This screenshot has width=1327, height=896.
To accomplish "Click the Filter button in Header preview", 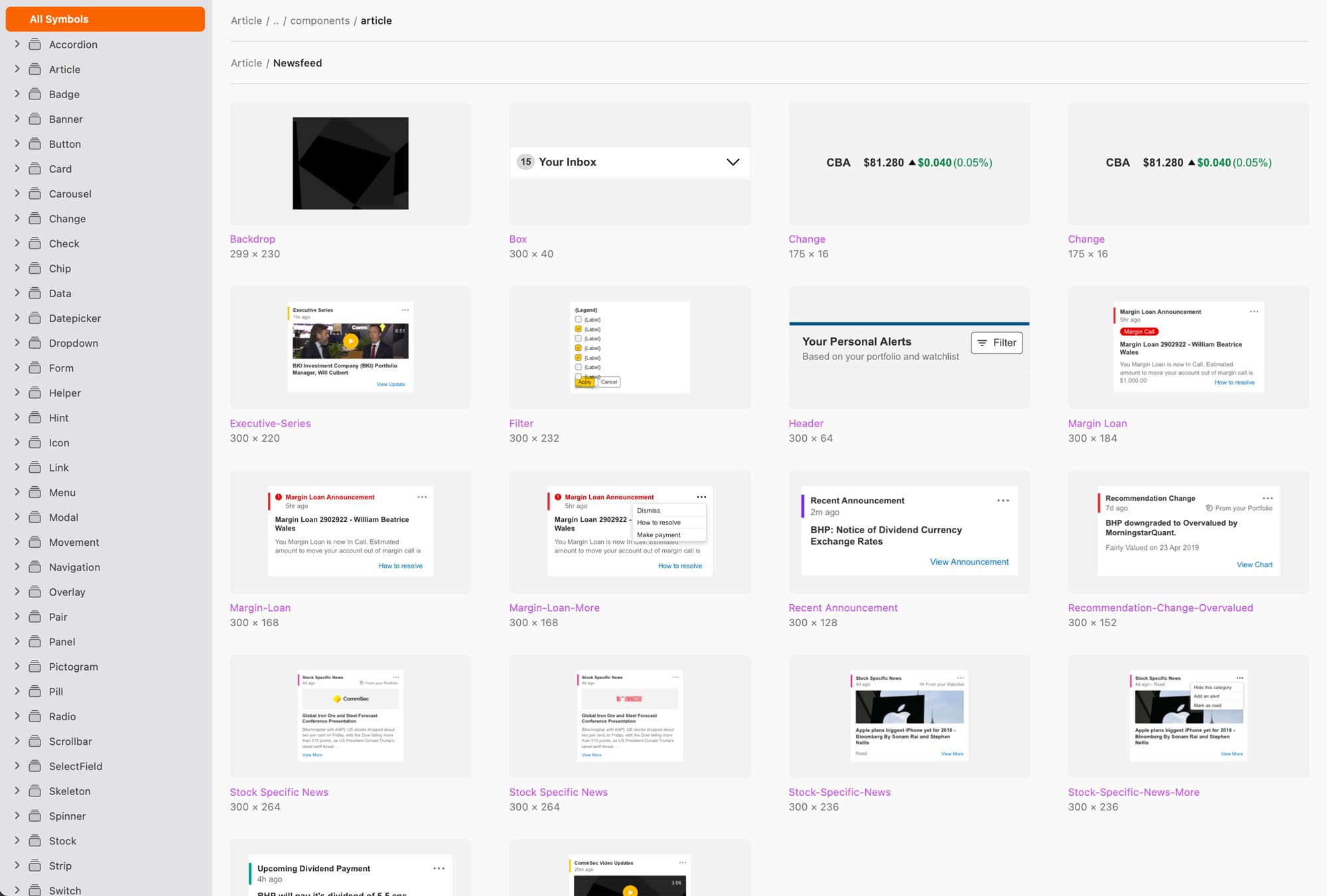I will coord(997,343).
